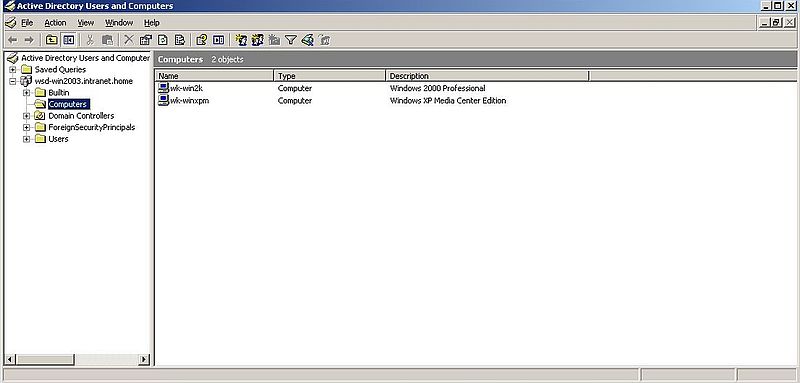Click the pane layout icon beside Help icon

coord(218,40)
